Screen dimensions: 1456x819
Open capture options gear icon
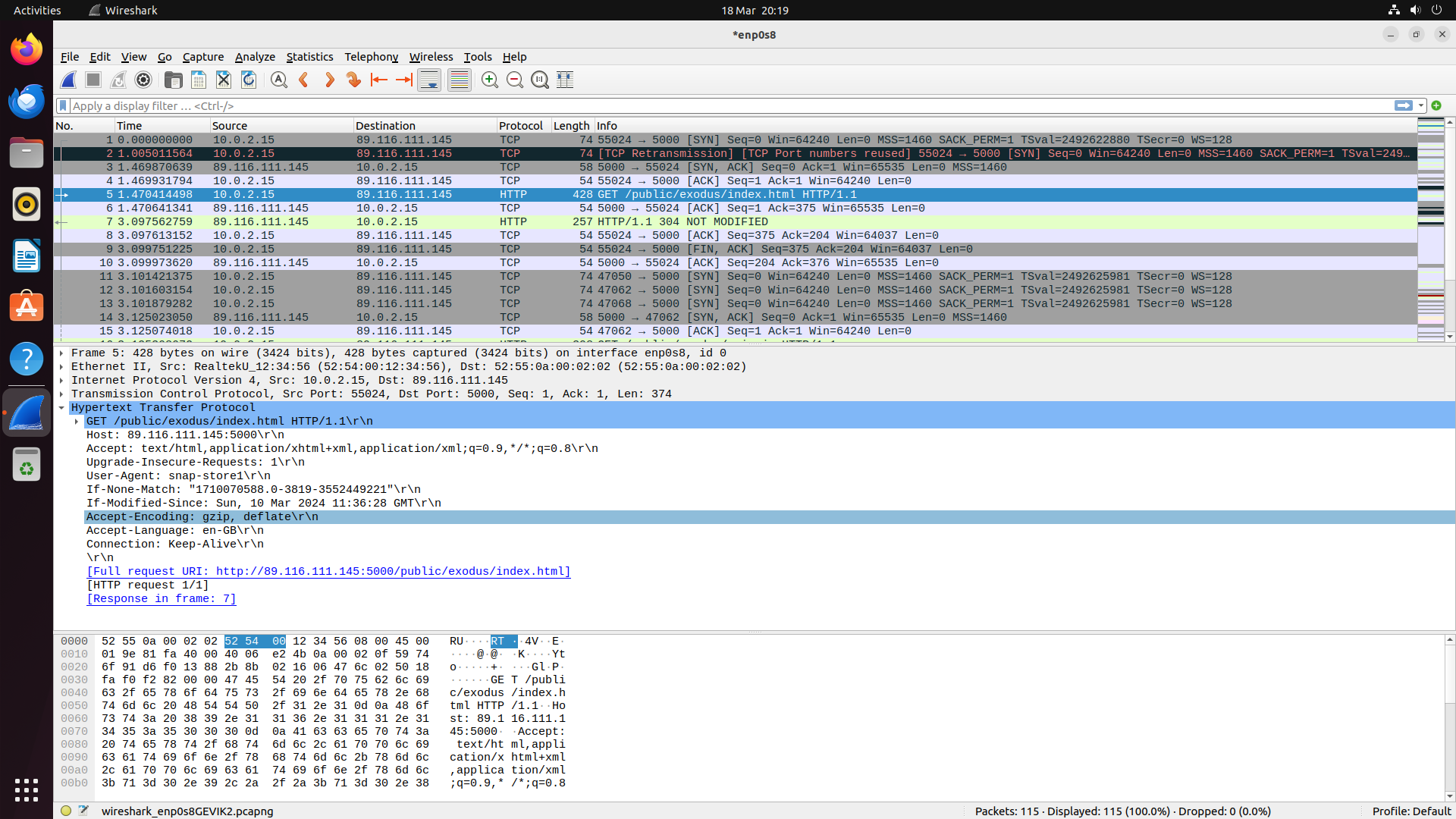(143, 80)
